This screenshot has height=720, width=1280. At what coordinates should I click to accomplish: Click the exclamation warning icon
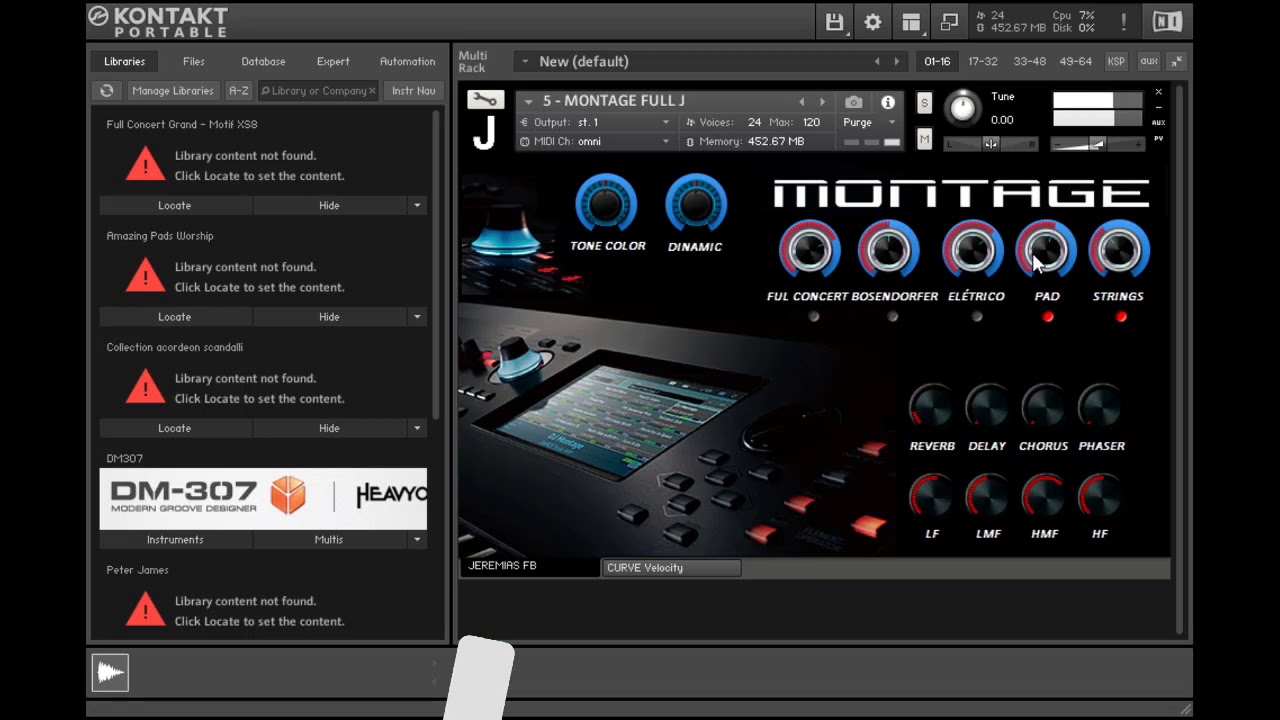click(x=1124, y=22)
